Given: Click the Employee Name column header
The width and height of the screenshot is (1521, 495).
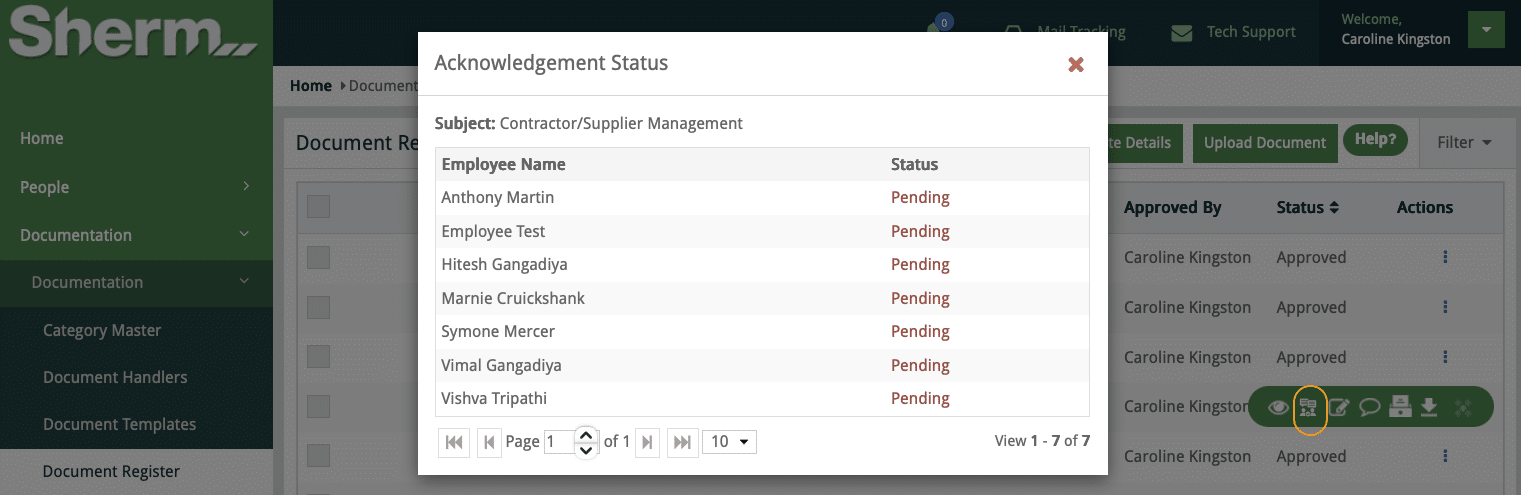Looking at the screenshot, I should pyautogui.click(x=503, y=164).
